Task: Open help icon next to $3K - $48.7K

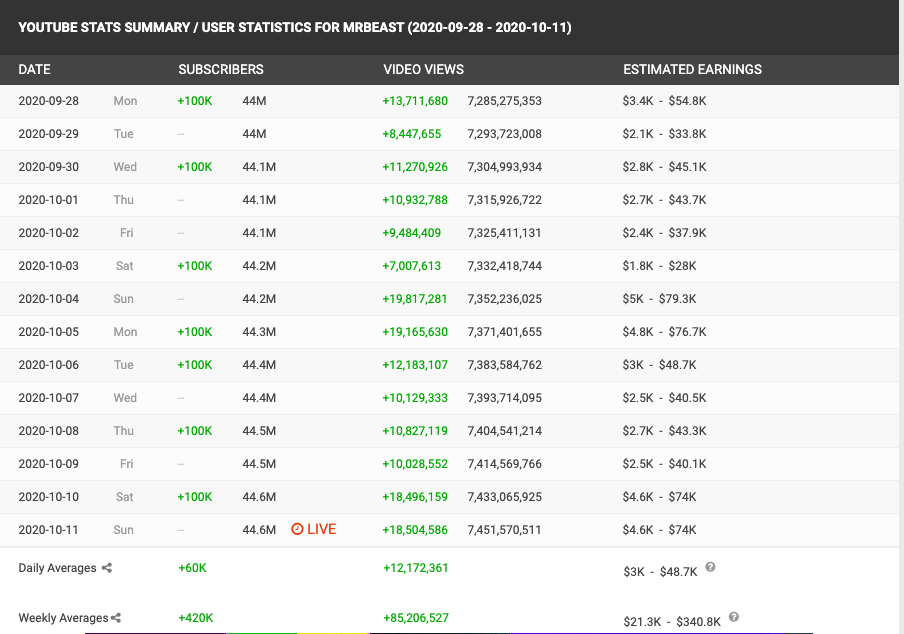Action: coord(710,567)
